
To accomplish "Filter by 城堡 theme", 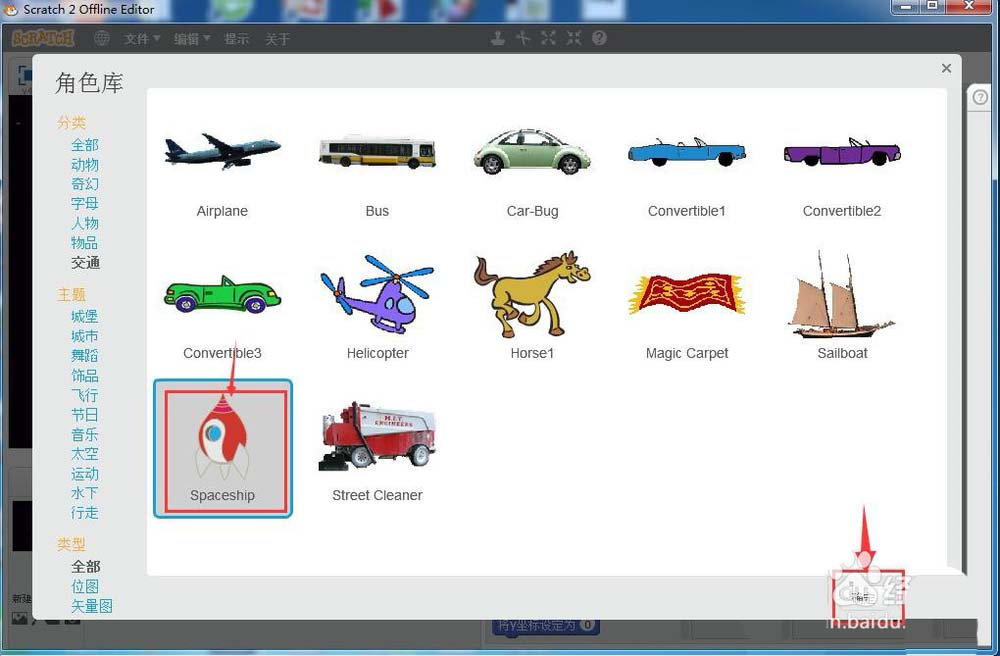I will [x=85, y=316].
